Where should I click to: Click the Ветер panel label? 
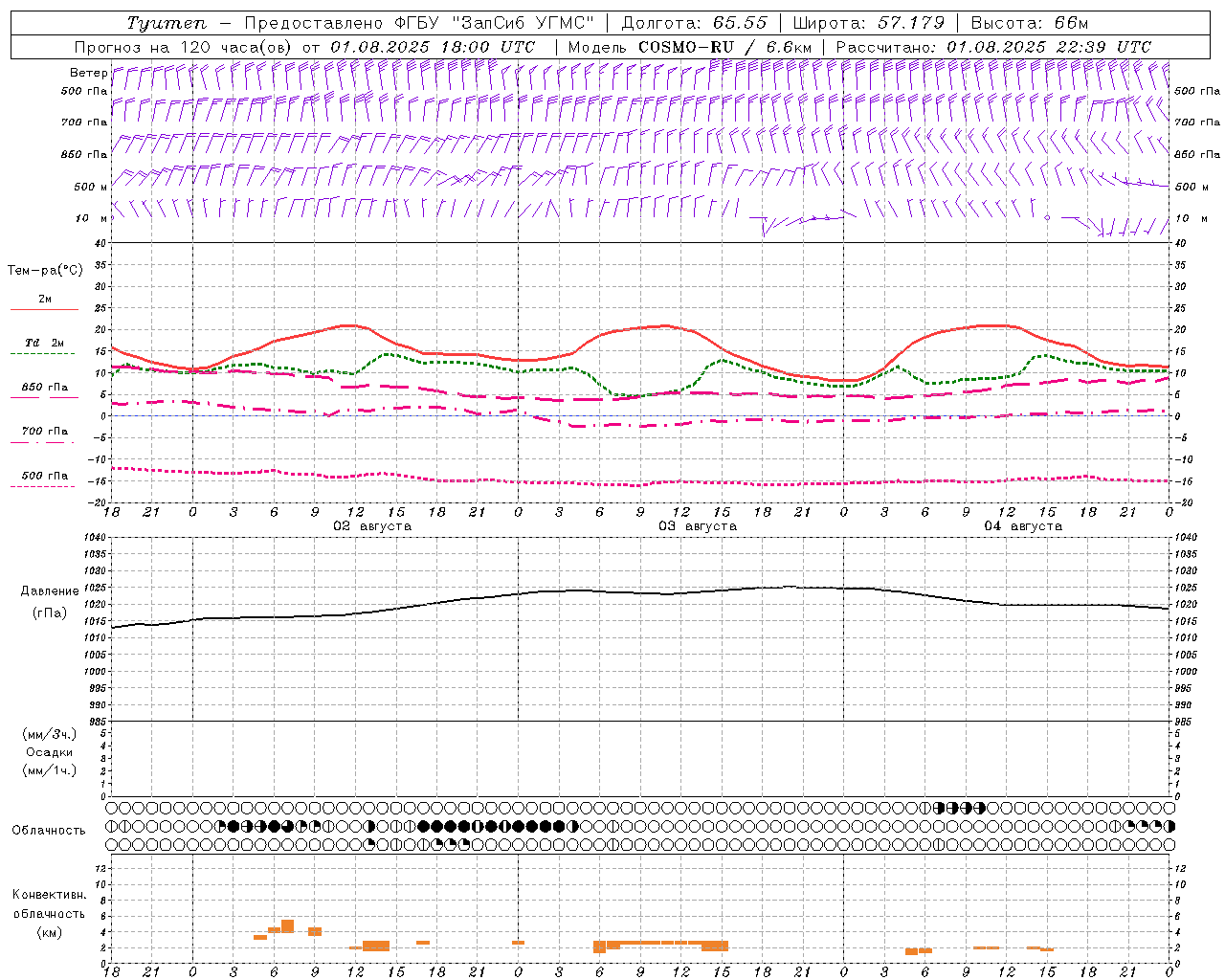coord(89,73)
